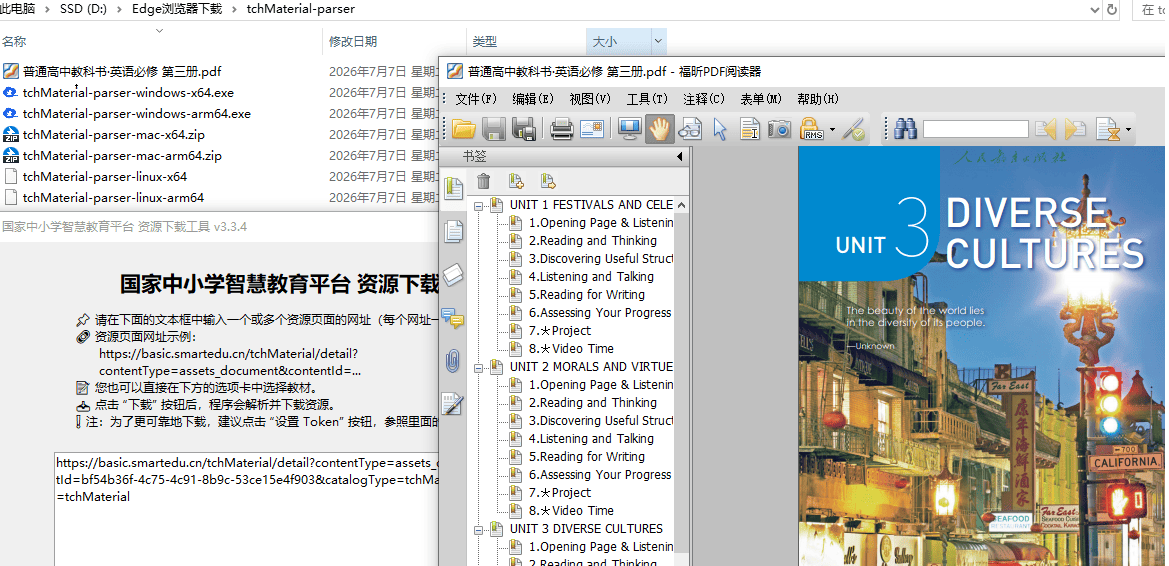Select tchMaterial-parser-windows-x64.exe in Explorer
The height and width of the screenshot is (566, 1169).
pyautogui.click(x=128, y=93)
